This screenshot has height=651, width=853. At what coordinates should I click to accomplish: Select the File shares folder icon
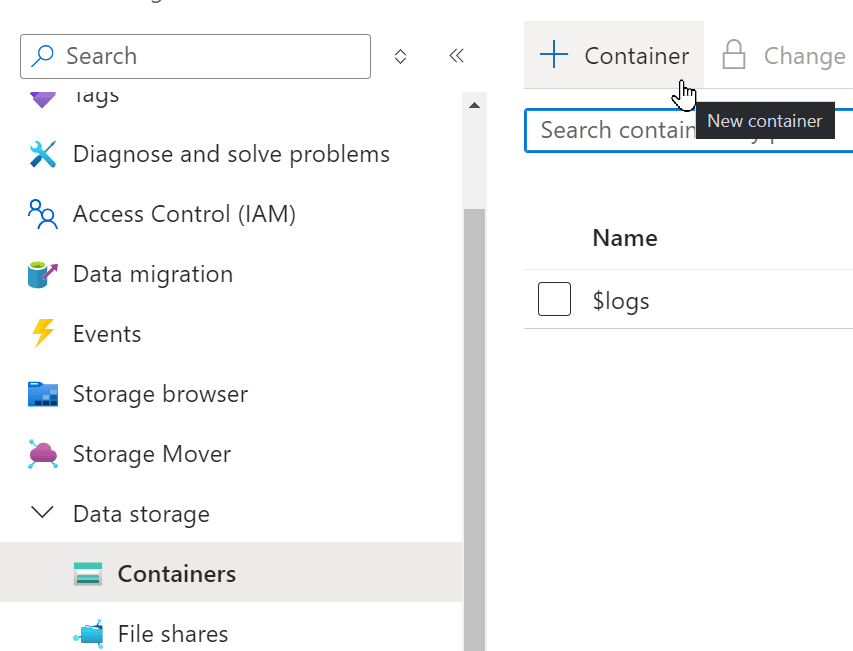(88, 633)
